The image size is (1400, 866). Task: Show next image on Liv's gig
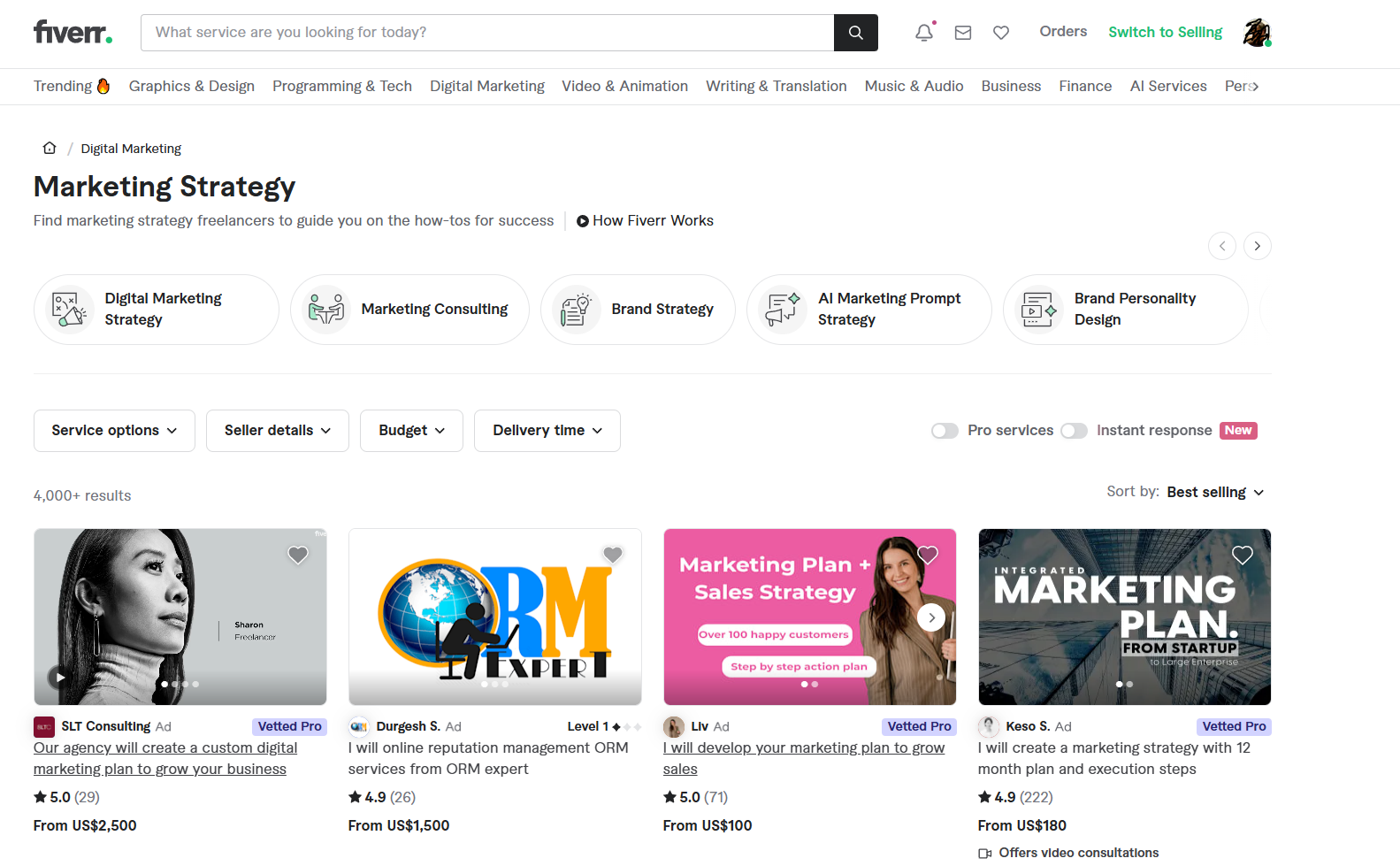coord(931,617)
